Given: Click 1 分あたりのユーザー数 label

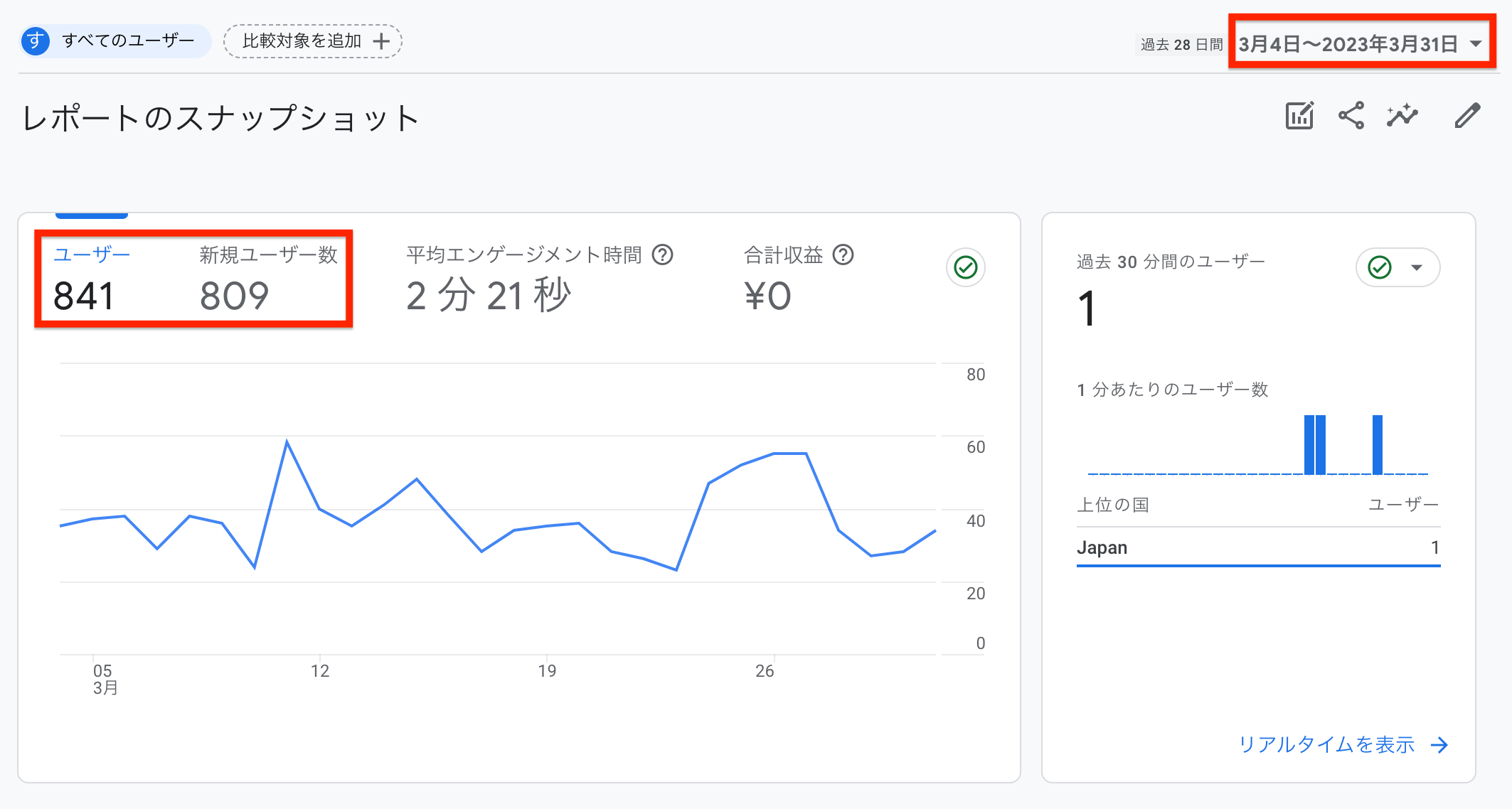Looking at the screenshot, I should point(1173,390).
